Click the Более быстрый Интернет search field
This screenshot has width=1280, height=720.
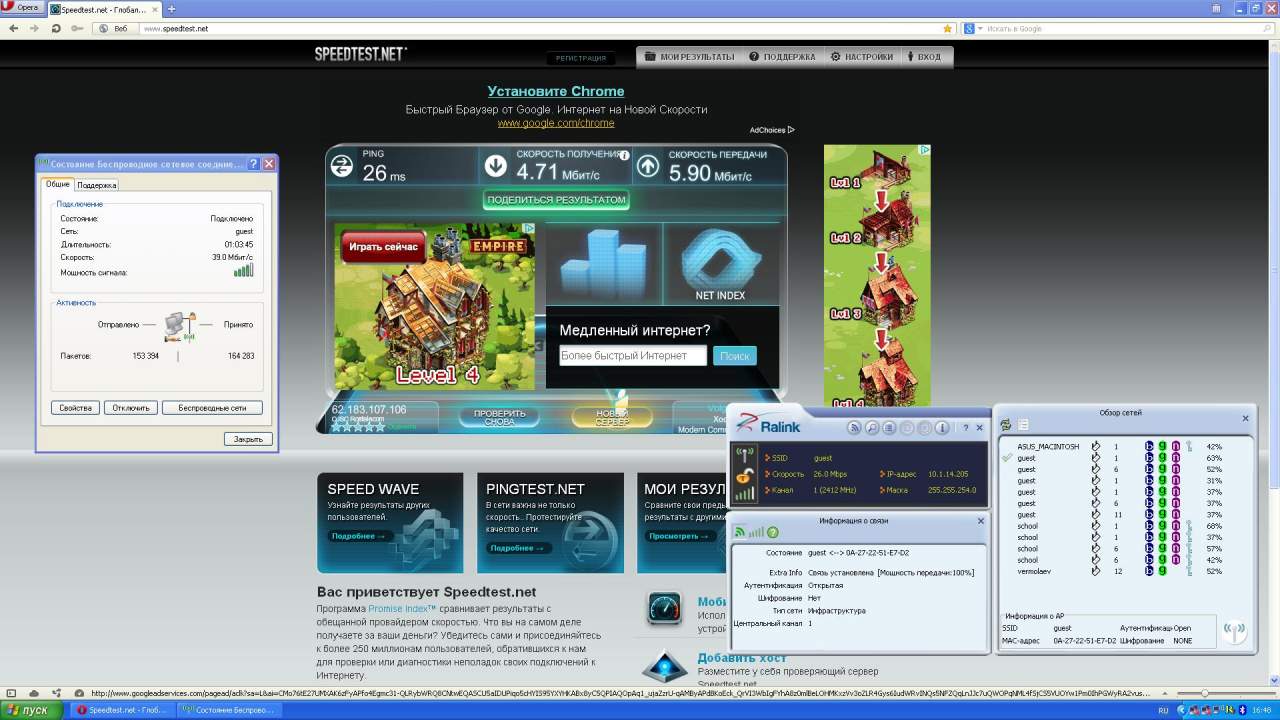(x=633, y=356)
